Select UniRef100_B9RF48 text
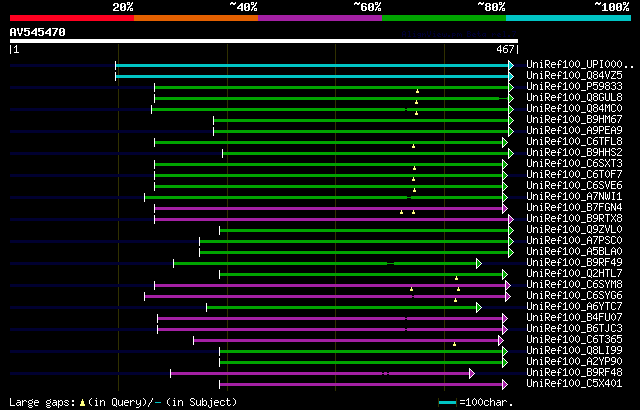Viewport: 640px width, 410px height. click(574, 373)
